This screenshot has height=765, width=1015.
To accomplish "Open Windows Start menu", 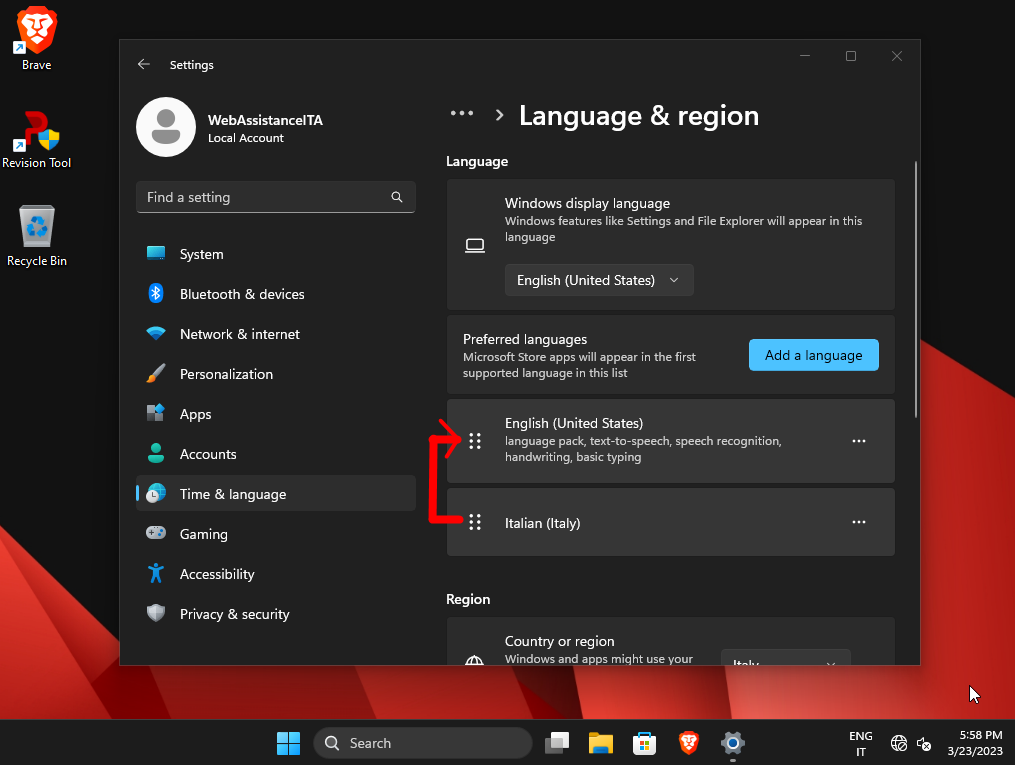I will coord(288,743).
